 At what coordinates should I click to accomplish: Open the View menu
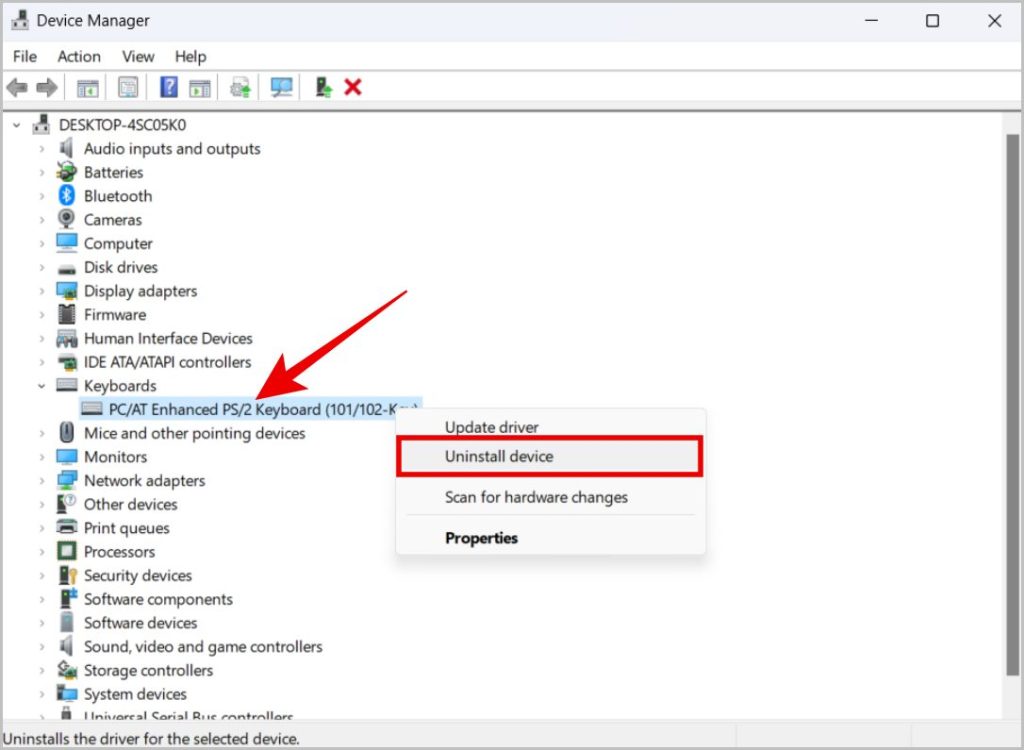[138, 57]
